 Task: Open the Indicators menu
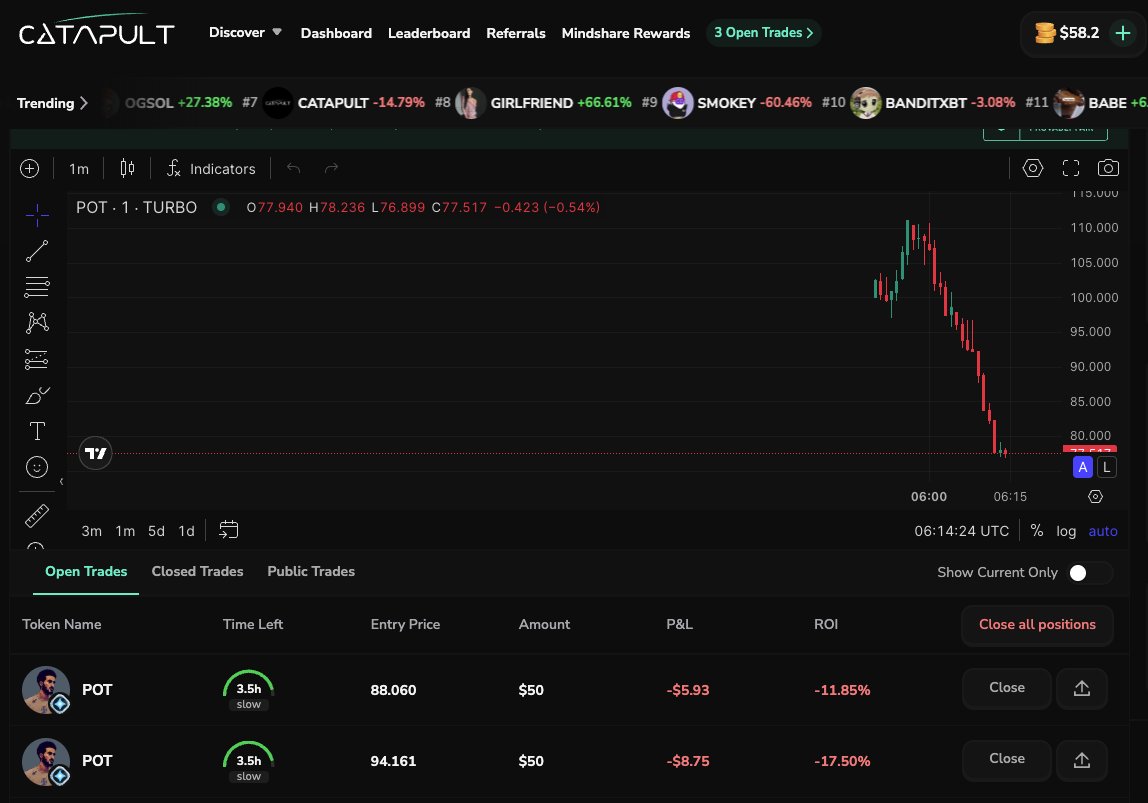coord(211,169)
